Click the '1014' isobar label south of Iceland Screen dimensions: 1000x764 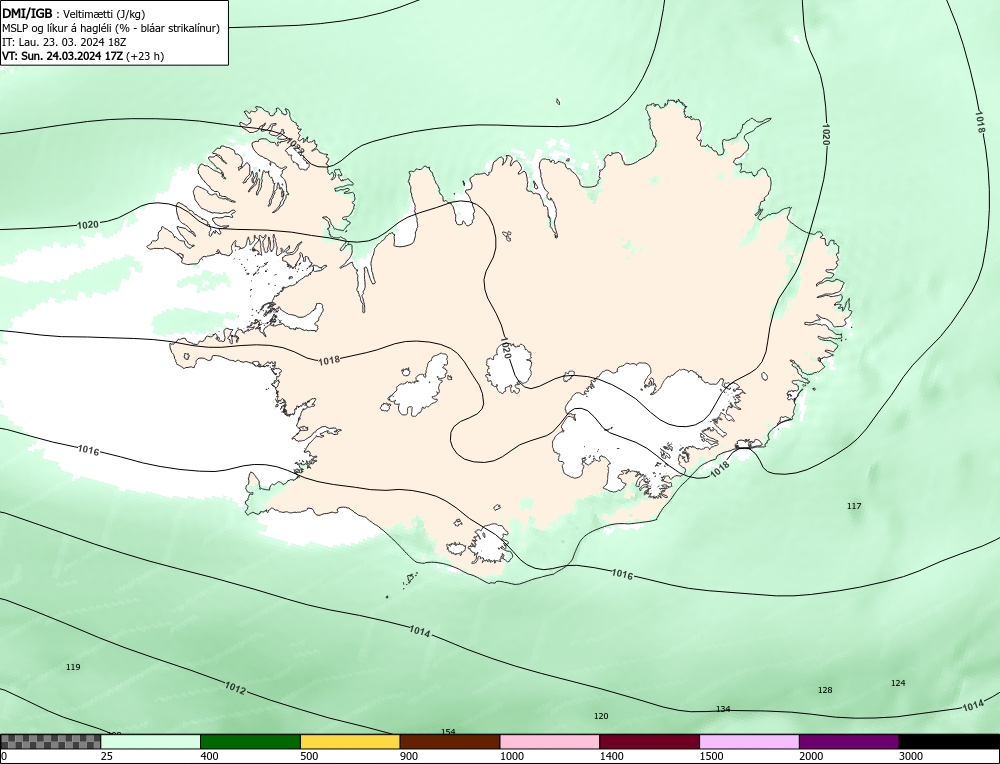420,631
